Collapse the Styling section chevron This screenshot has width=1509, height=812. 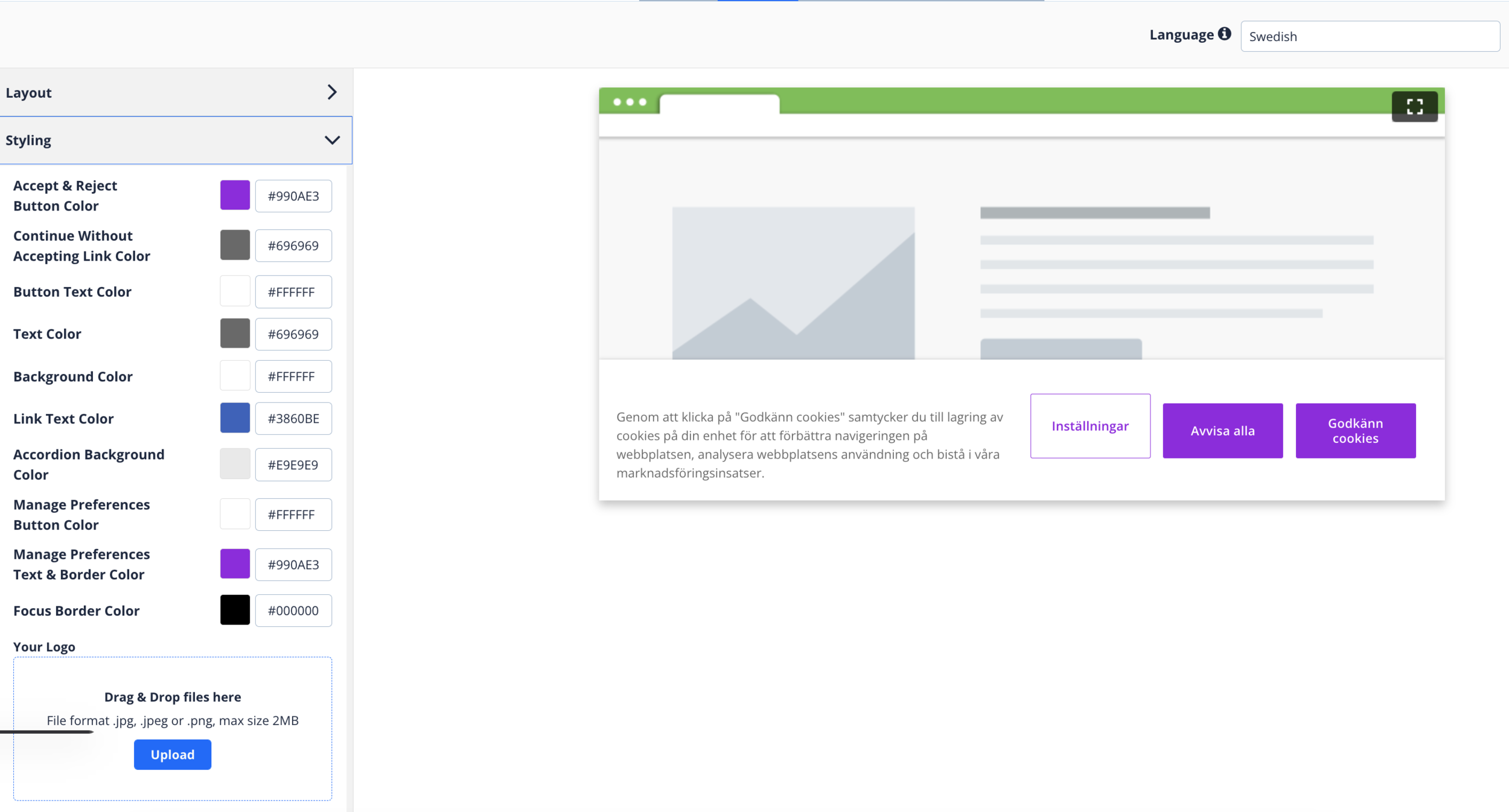click(332, 140)
